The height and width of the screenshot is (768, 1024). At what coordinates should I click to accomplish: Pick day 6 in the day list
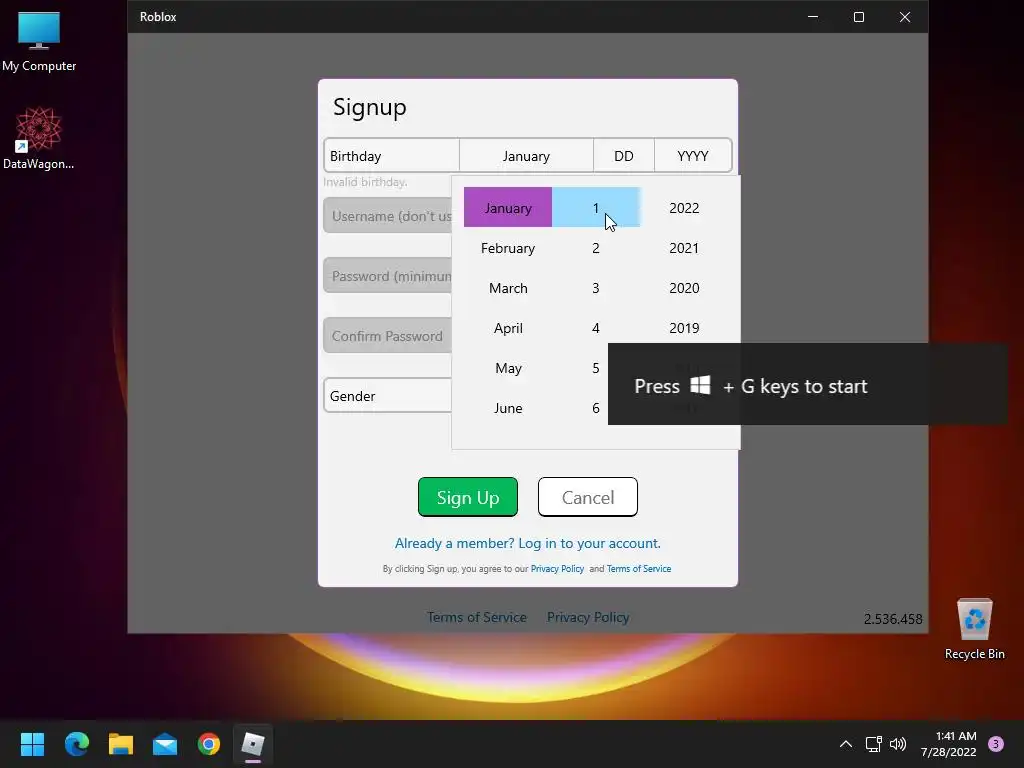pyautogui.click(x=596, y=408)
